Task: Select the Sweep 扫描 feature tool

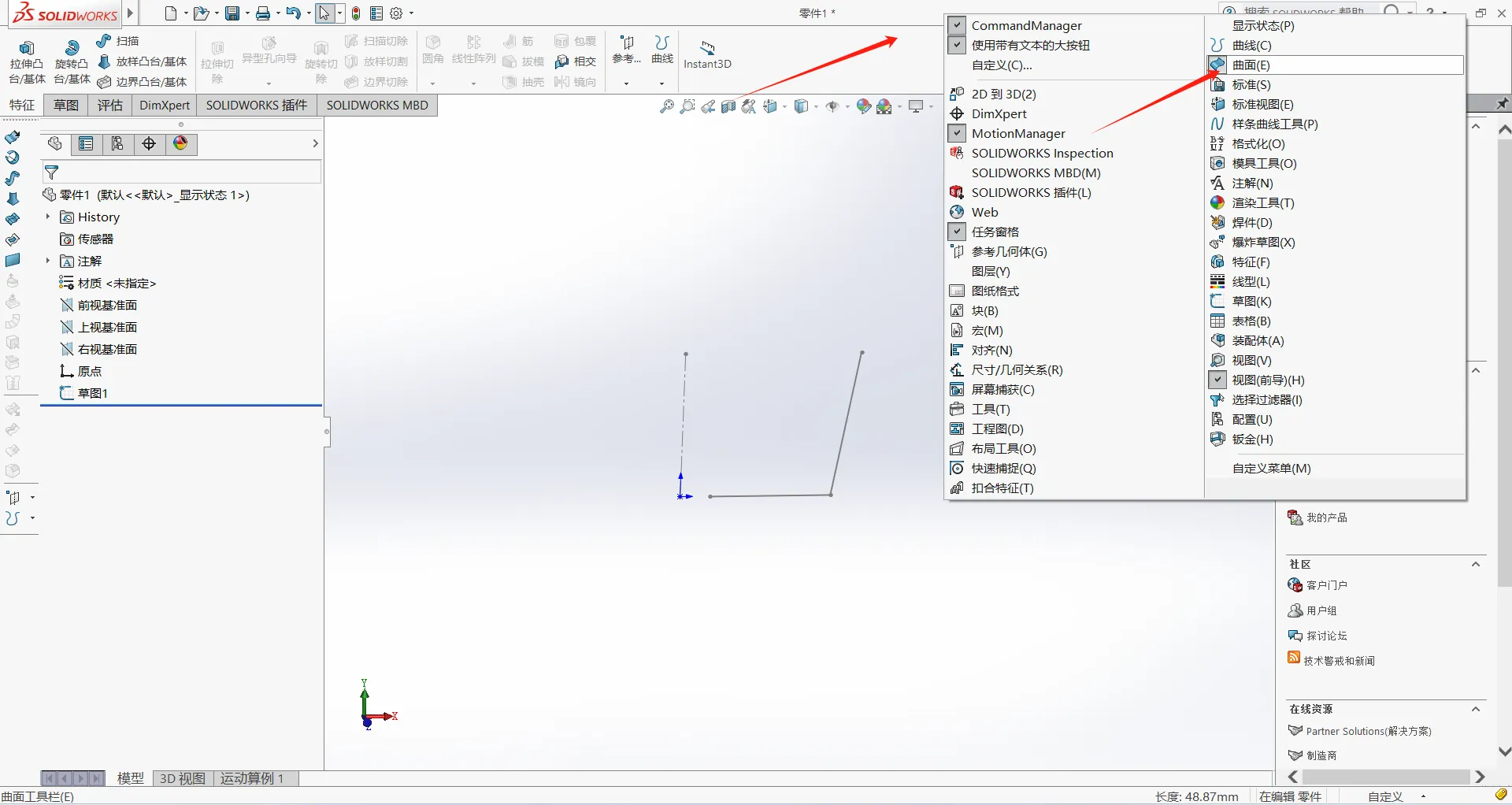Action: (117, 41)
